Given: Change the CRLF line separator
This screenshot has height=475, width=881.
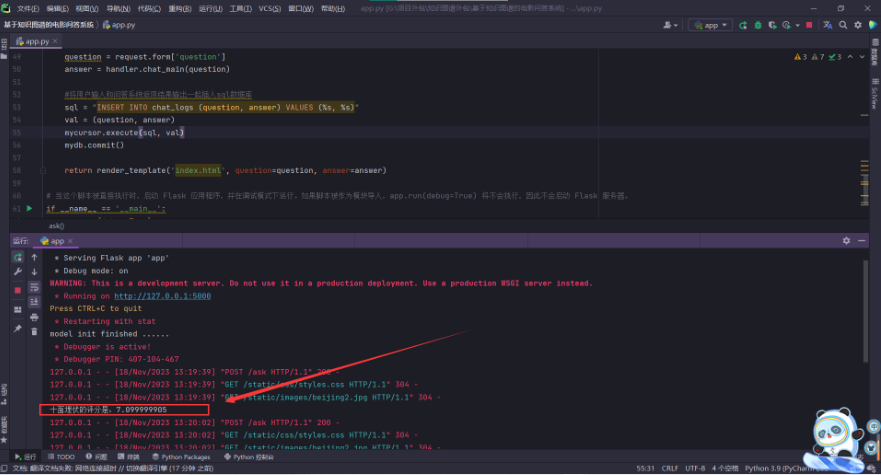Looking at the screenshot, I should tap(670, 468).
